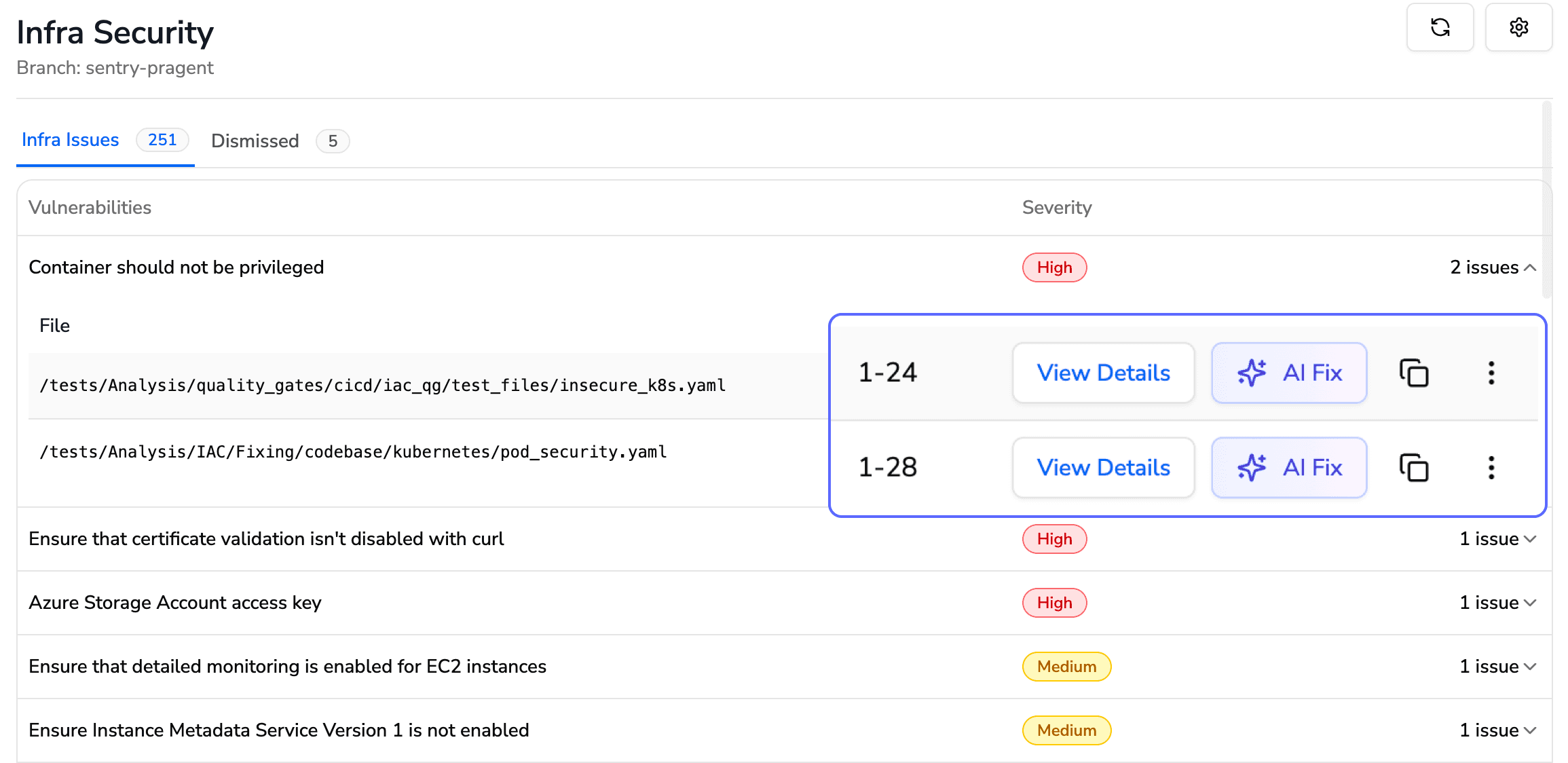Open settings via the gear icon

[x=1518, y=28]
